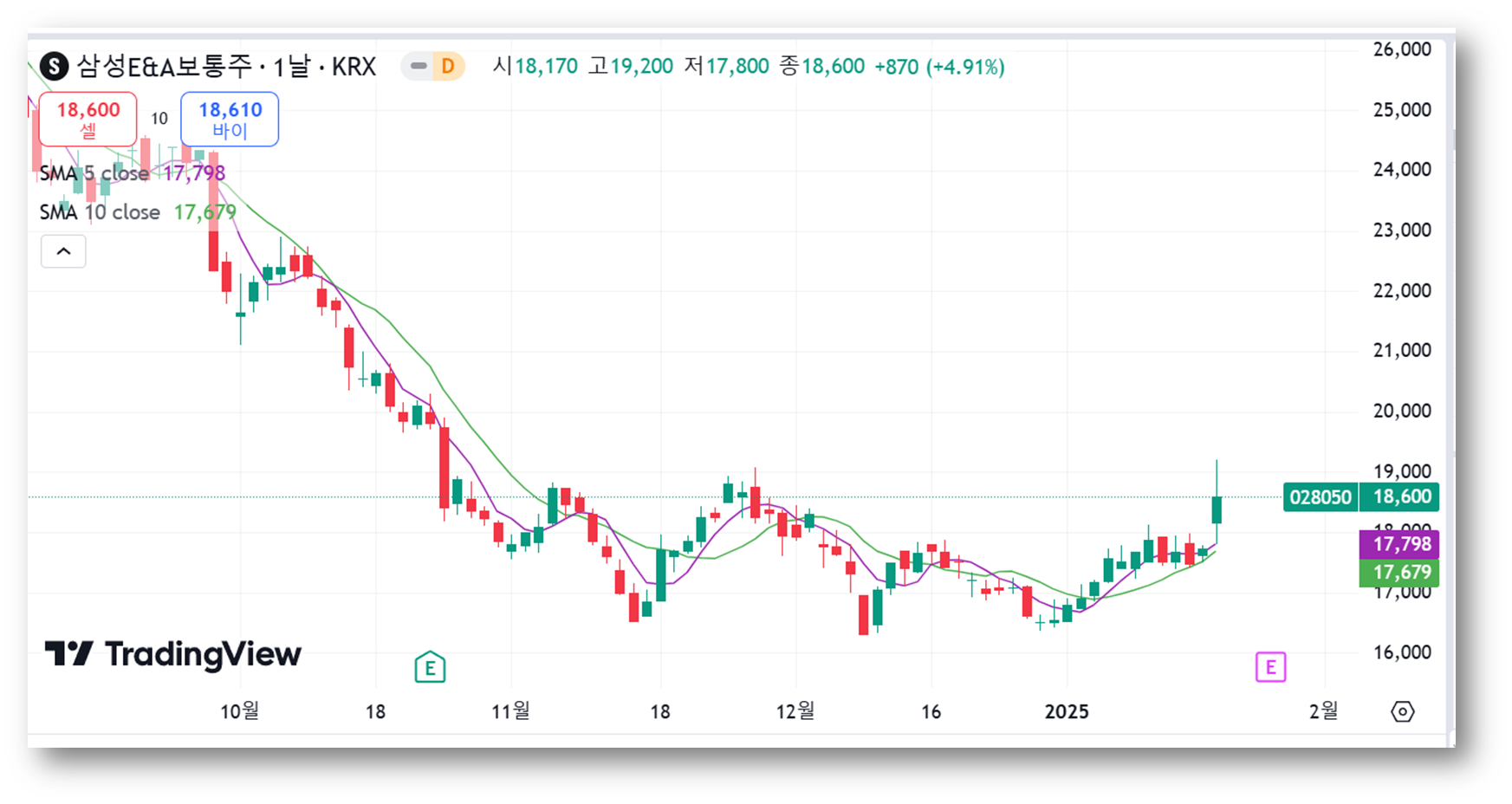Collapse the indicator legend with chevron button

pyautogui.click(x=63, y=251)
